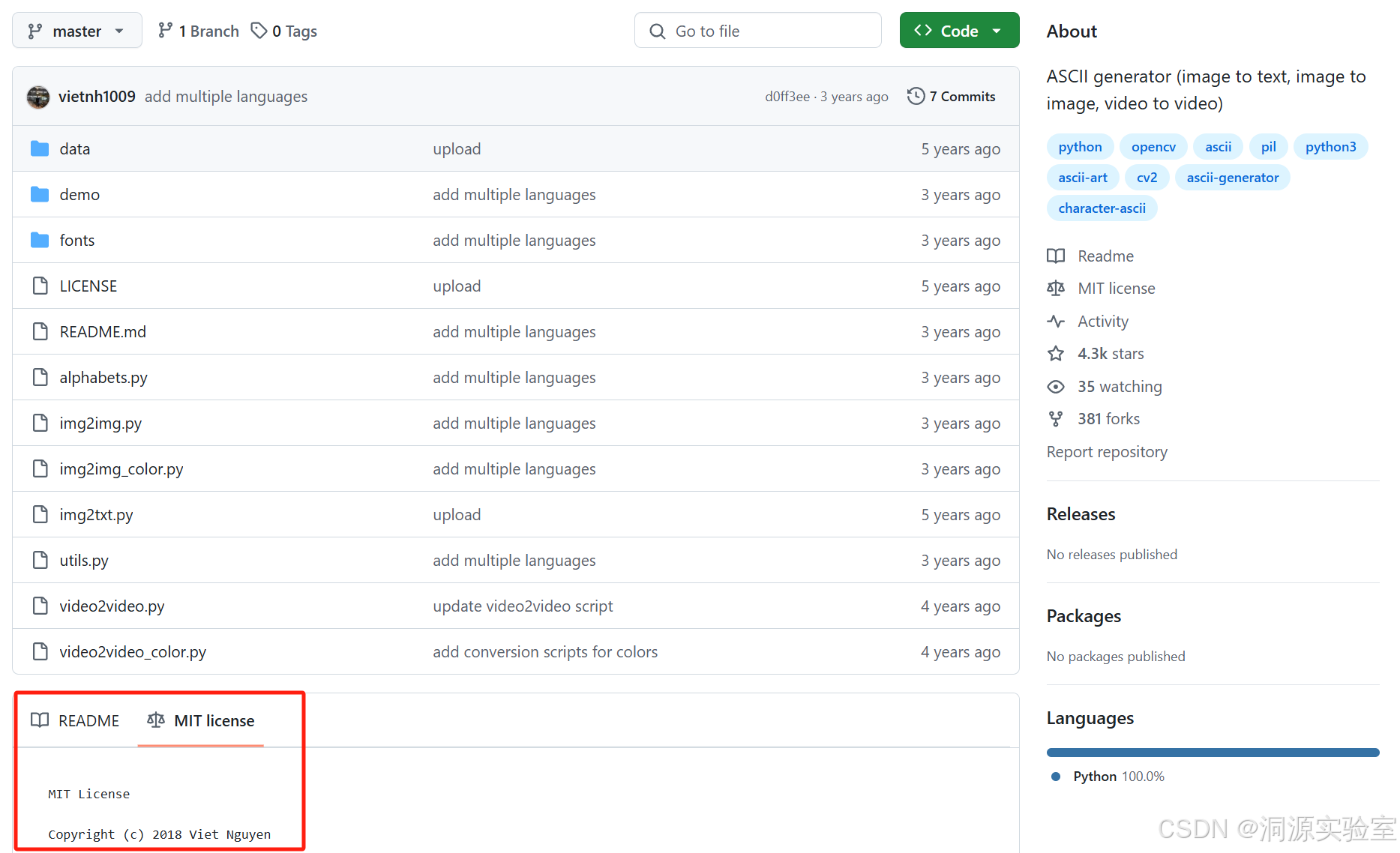This screenshot has height=853, width=1400.
Task: Open video2video_color.py file
Action: [x=133, y=652]
